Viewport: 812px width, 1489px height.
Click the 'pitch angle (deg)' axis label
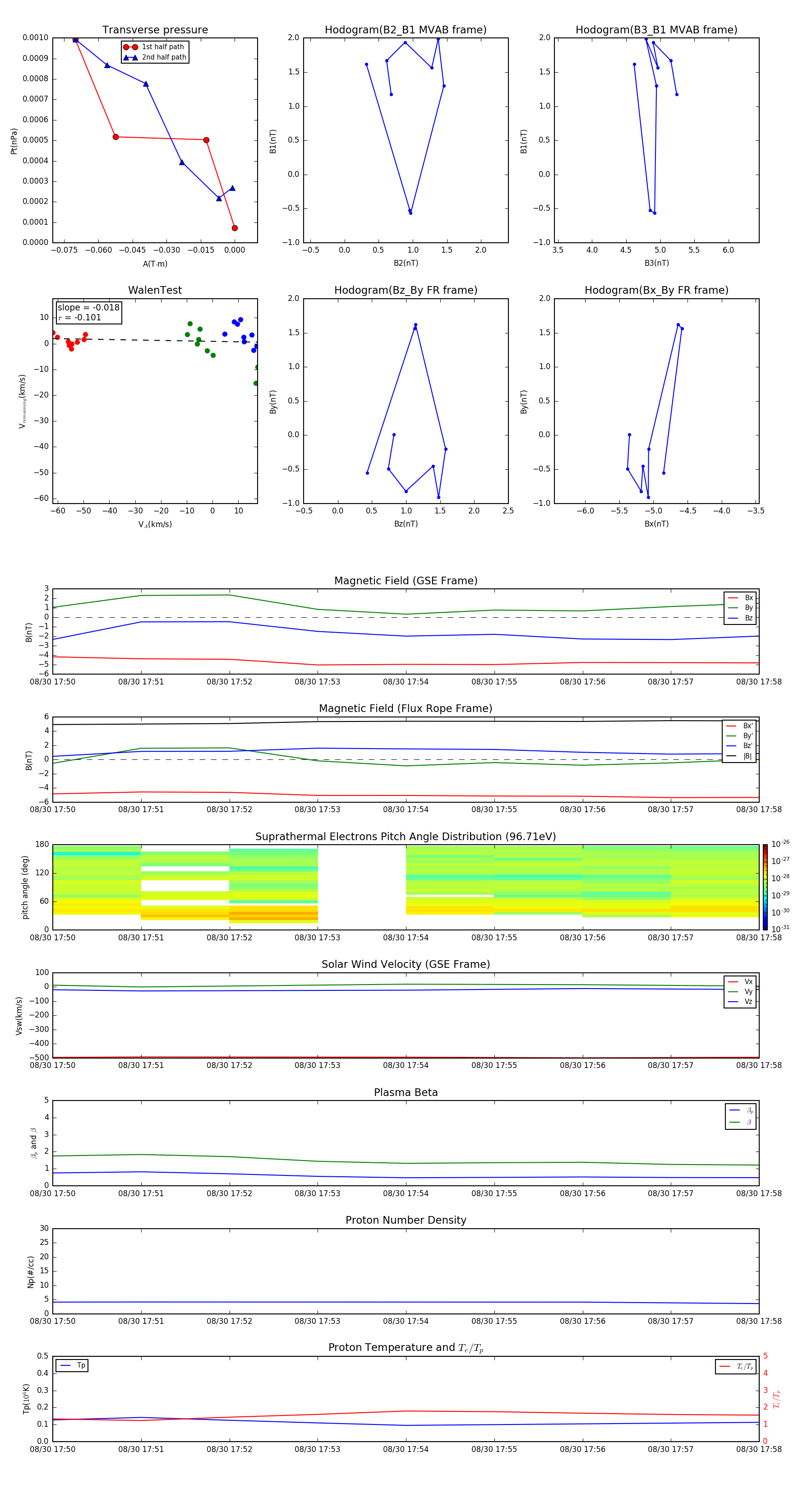pyautogui.click(x=25, y=887)
